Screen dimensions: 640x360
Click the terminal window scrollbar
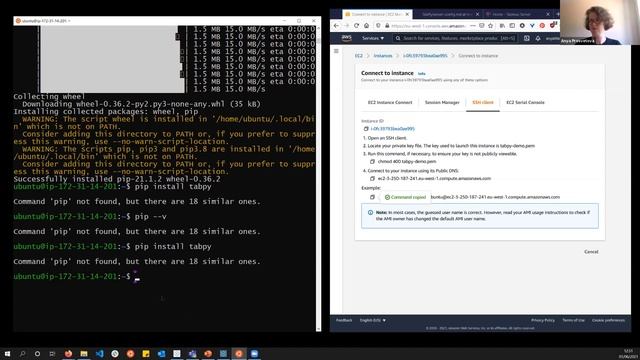[318, 178]
